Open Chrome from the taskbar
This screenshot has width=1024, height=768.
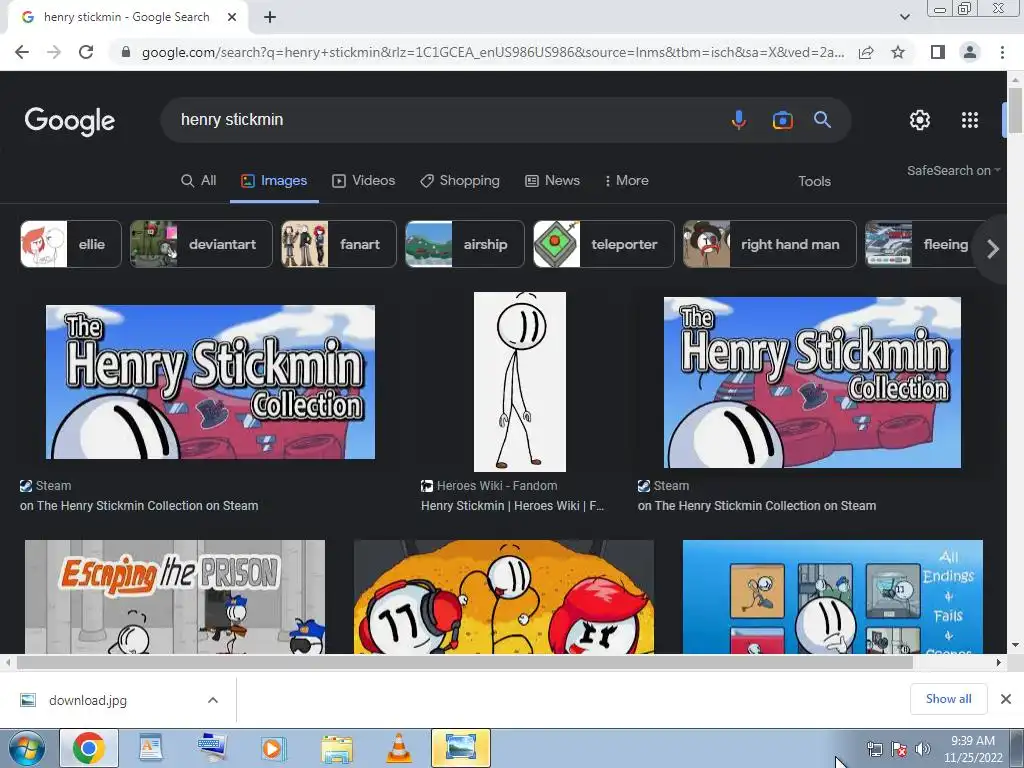tap(89, 748)
